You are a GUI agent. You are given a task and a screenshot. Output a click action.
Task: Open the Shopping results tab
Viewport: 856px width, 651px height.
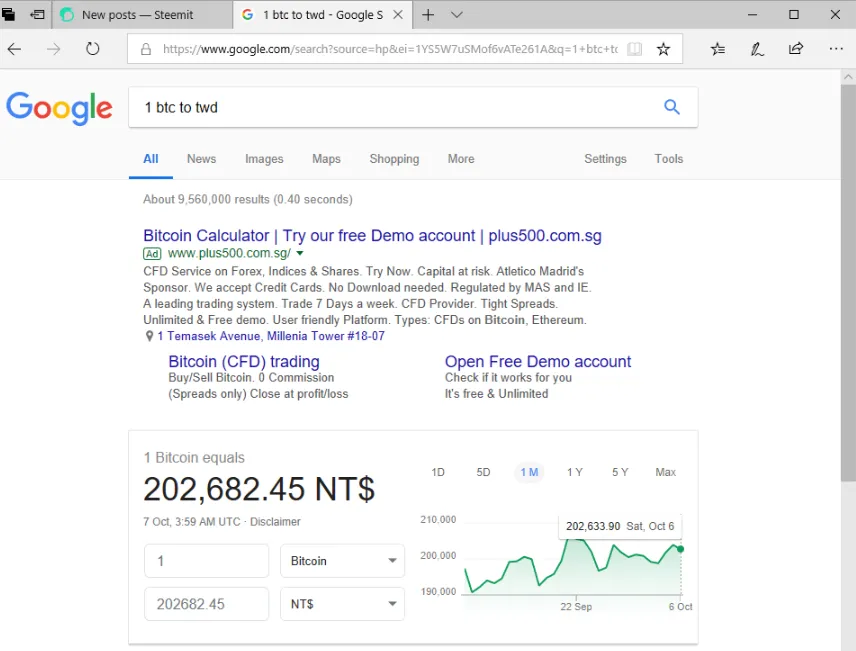pyautogui.click(x=394, y=159)
